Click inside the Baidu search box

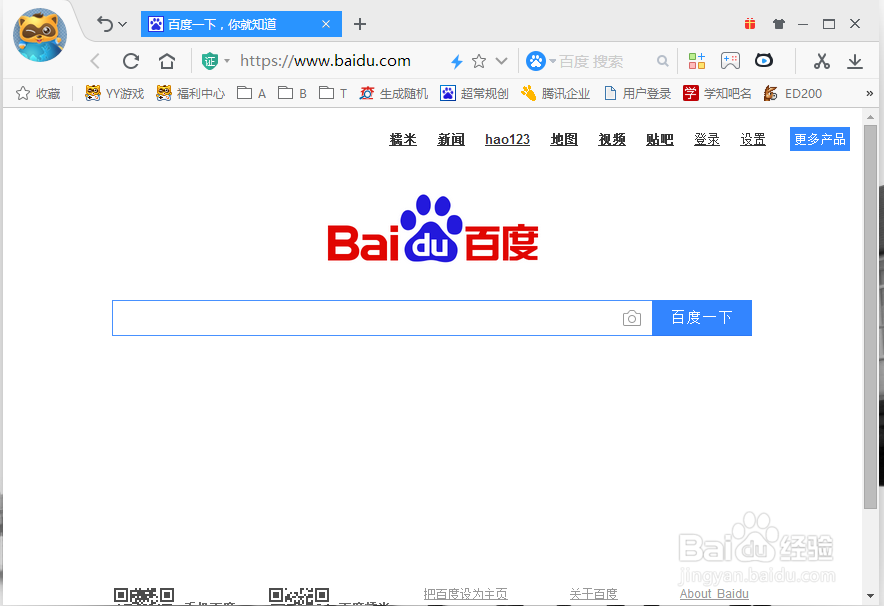(370, 318)
